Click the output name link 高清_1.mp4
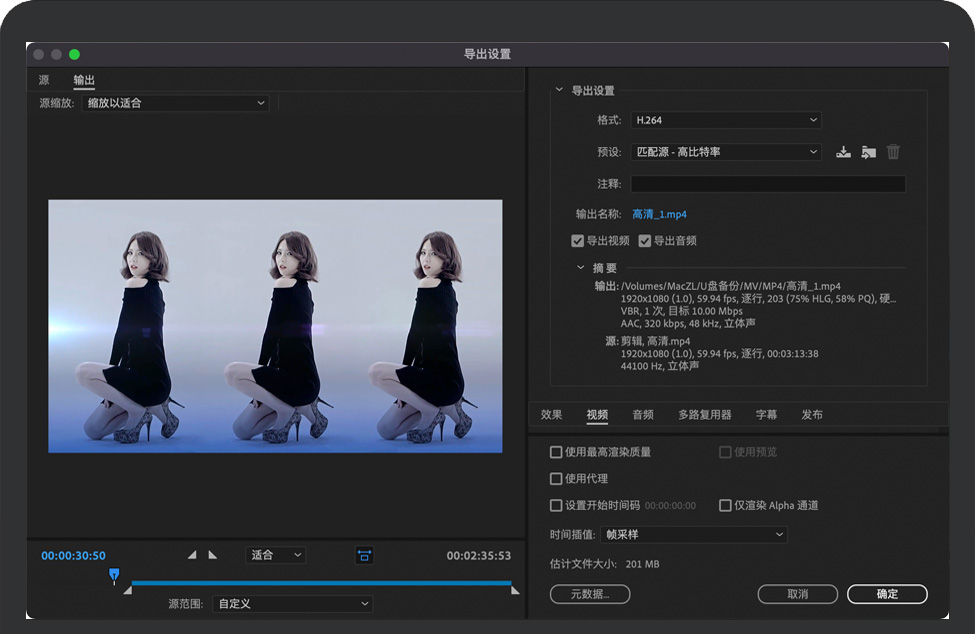 click(659, 214)
